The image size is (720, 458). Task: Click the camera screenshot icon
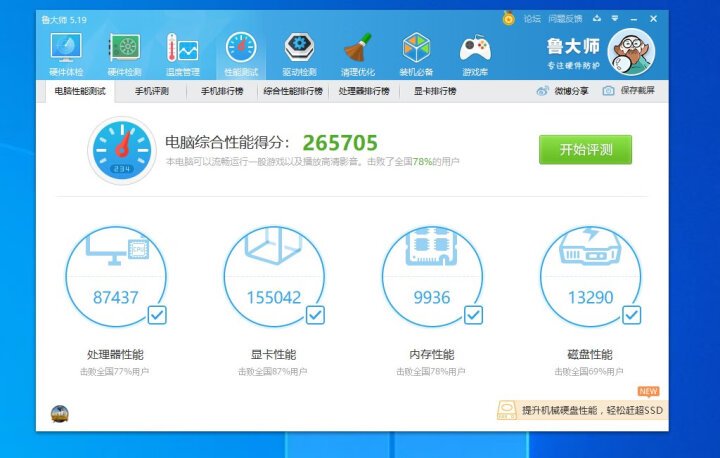(x=608, y=91)
